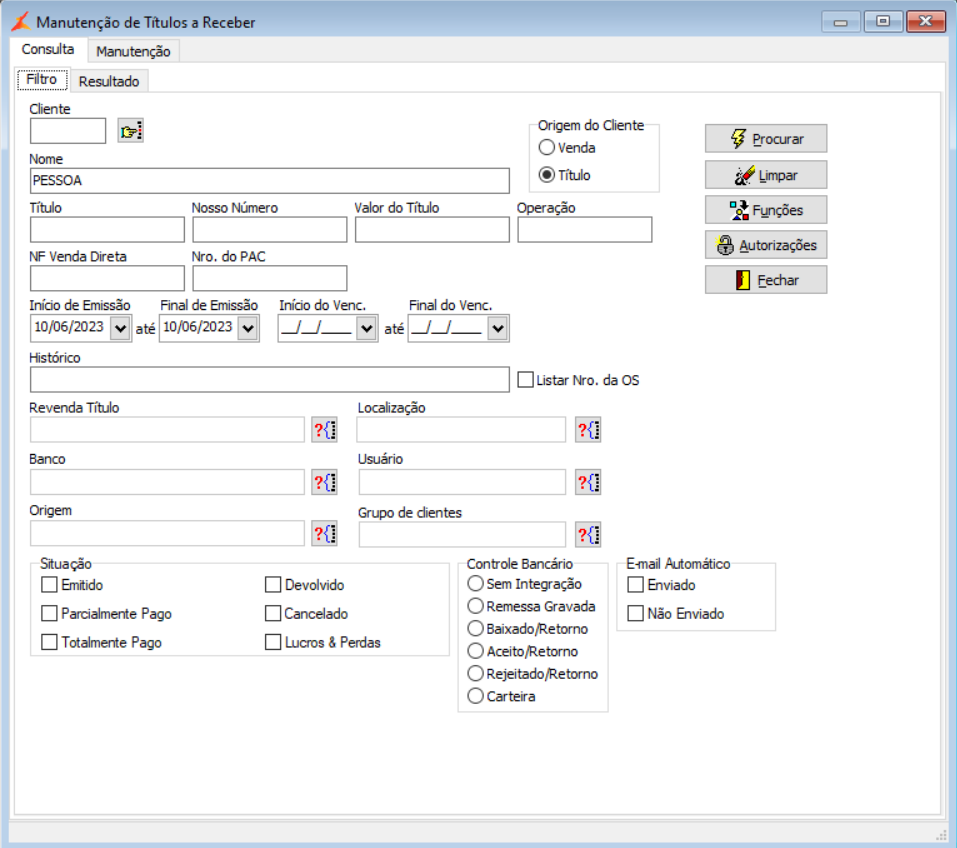Open Localização lookup icon
The width and height of the screenshot is (957, 848).
coord(588,430)
